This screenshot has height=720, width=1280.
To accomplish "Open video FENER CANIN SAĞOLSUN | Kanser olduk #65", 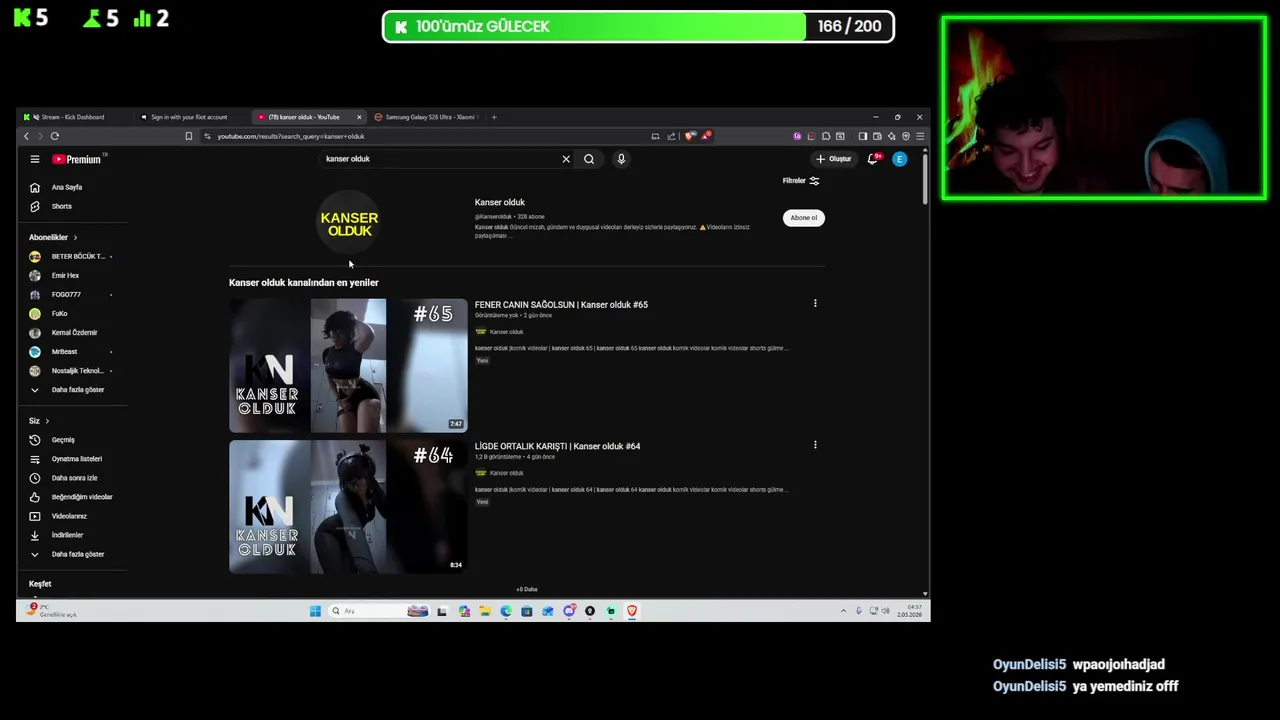I will point(561,305).
